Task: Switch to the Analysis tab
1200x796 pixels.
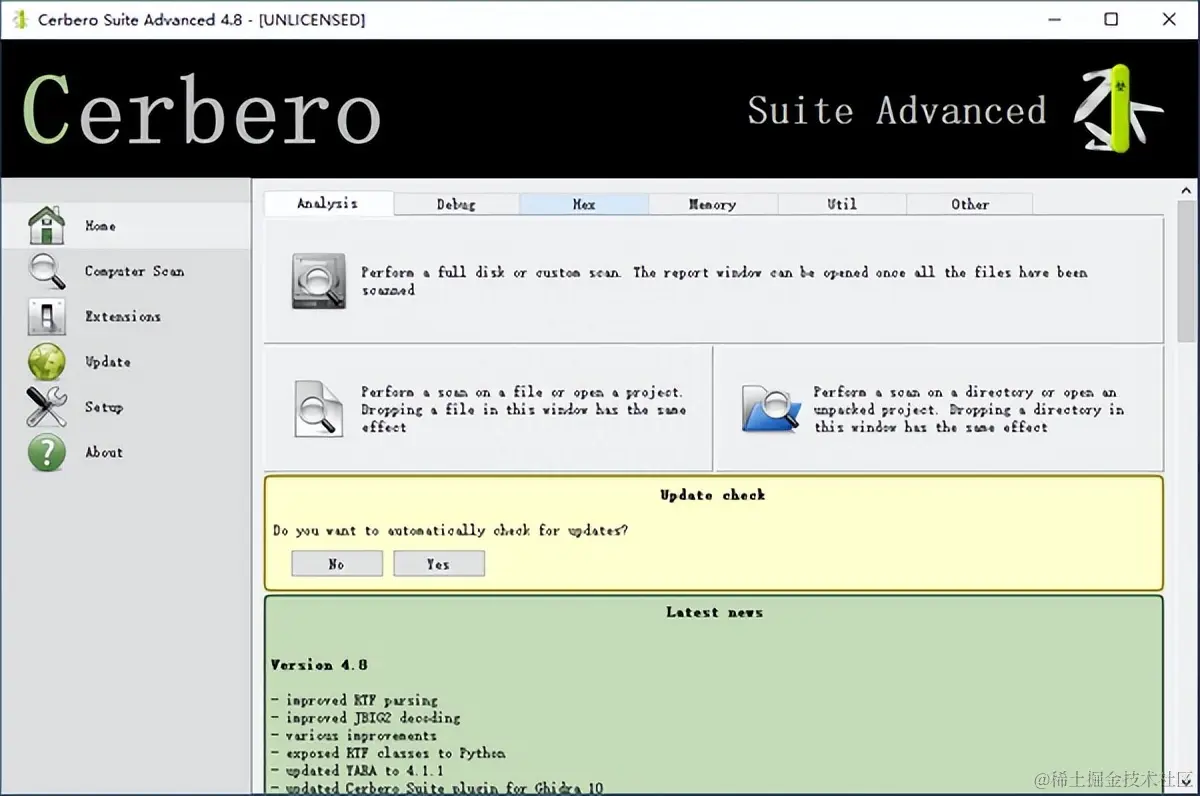Action: pos(328,203)
